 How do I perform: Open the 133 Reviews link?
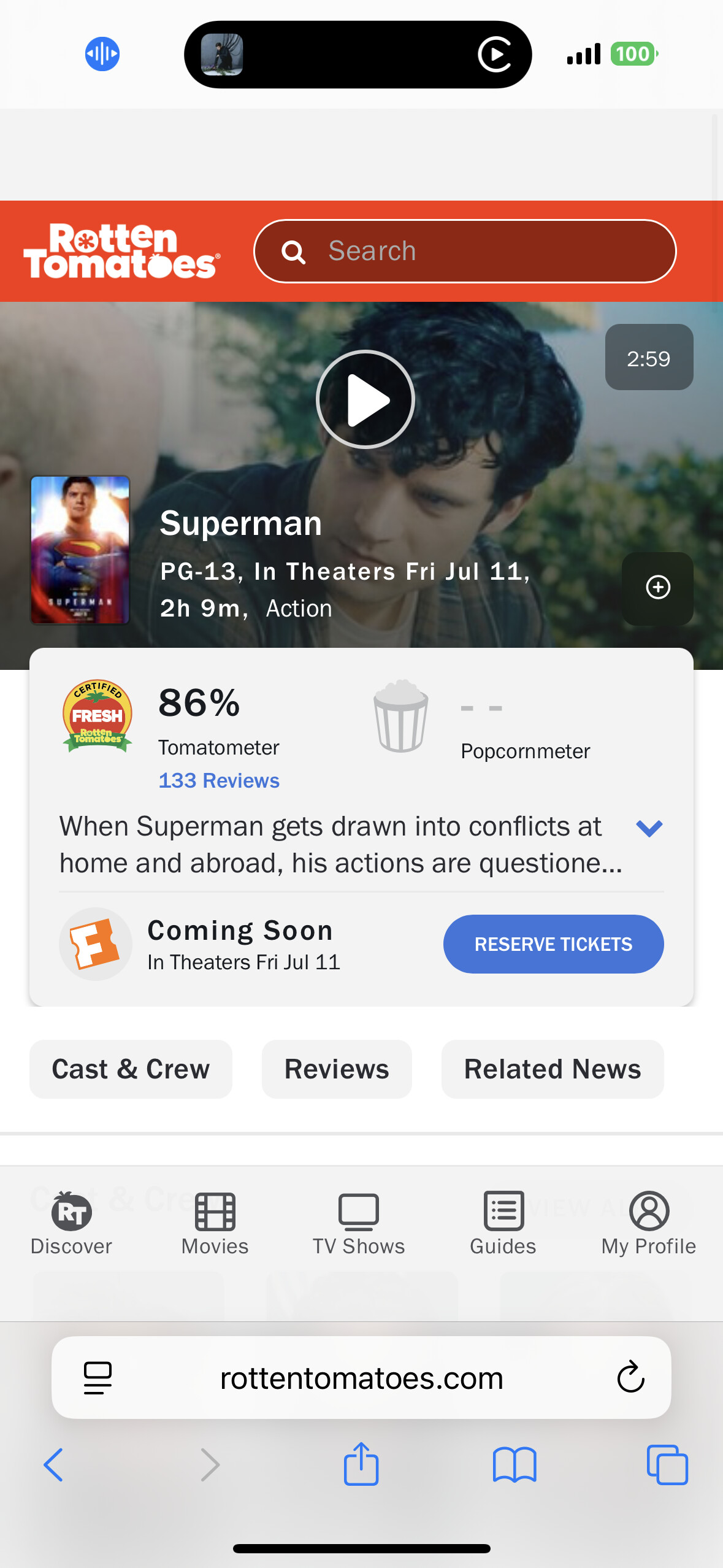pyautogui.click(x=219, y=780)
